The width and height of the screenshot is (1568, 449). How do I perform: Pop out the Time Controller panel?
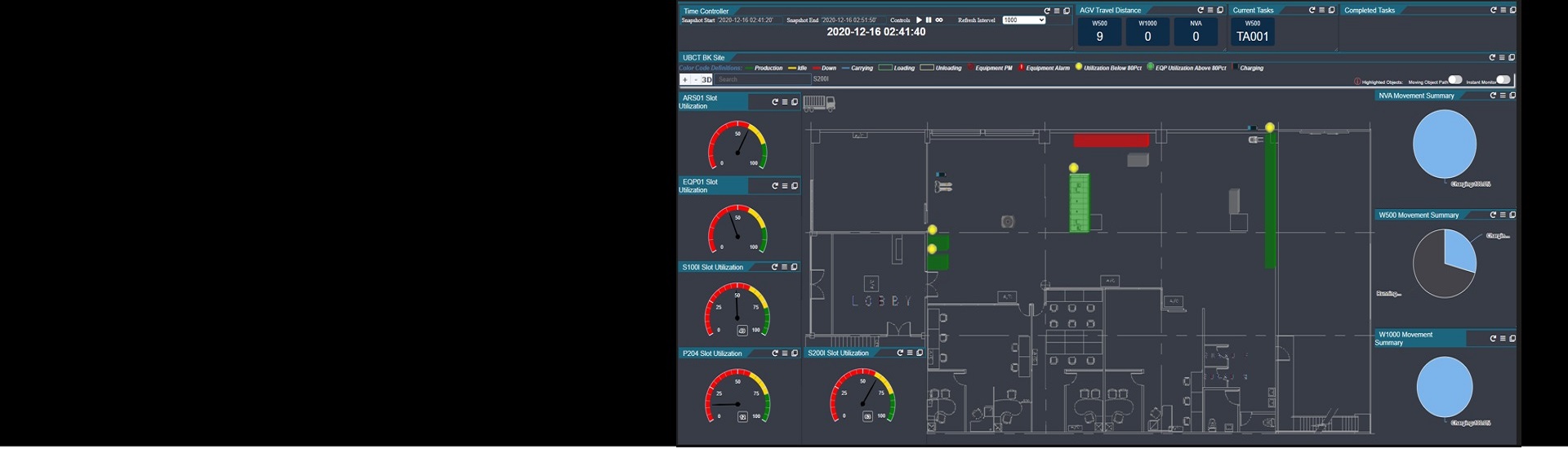coord(1067,11)
